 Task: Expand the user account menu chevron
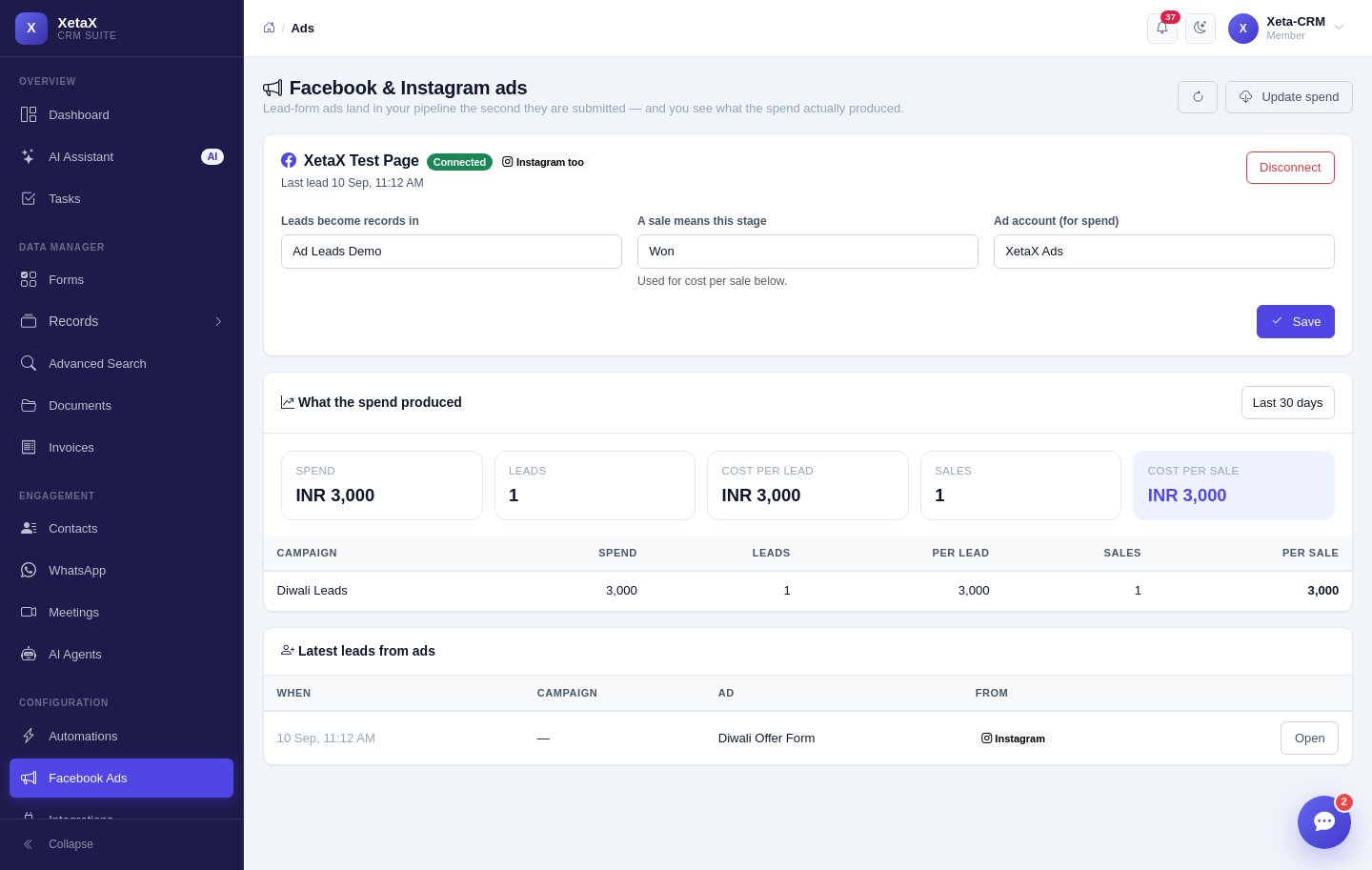click(x=1339, y=28)
